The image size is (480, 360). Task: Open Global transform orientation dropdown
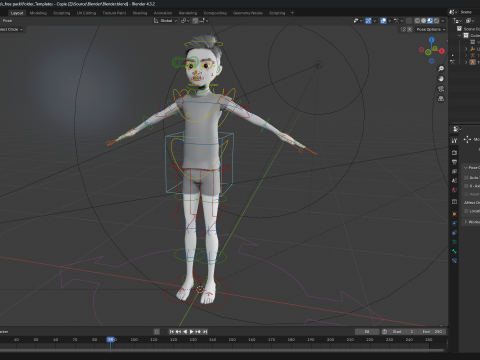(165, 21)
